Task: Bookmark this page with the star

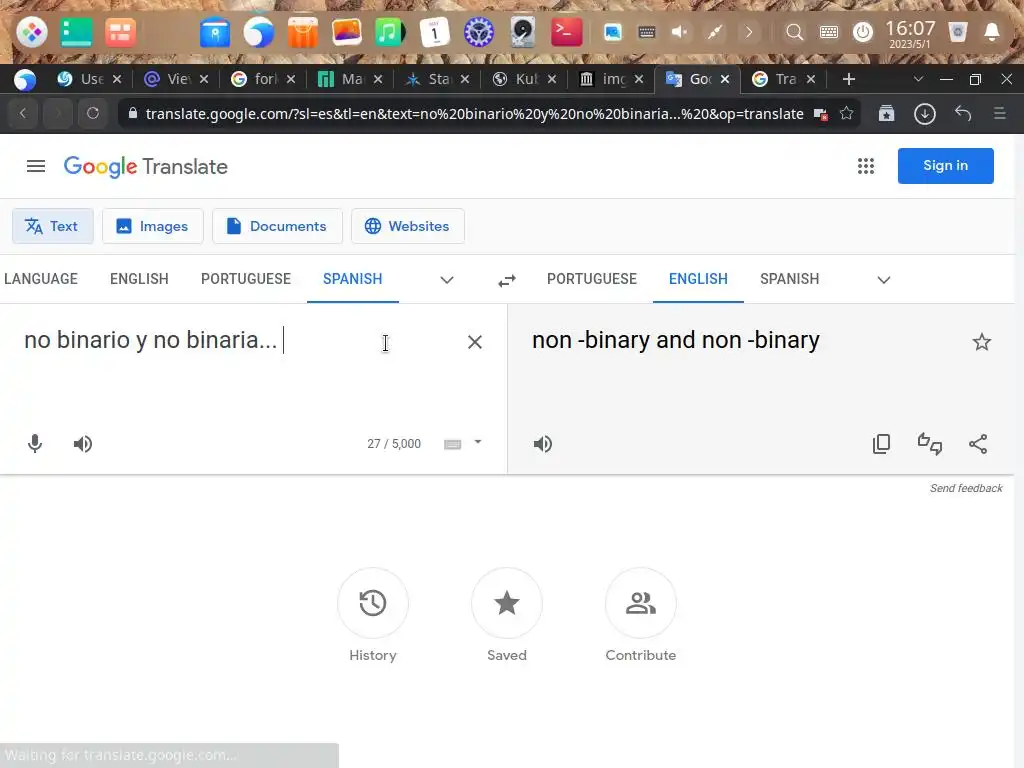Action: tap(846, 114)
